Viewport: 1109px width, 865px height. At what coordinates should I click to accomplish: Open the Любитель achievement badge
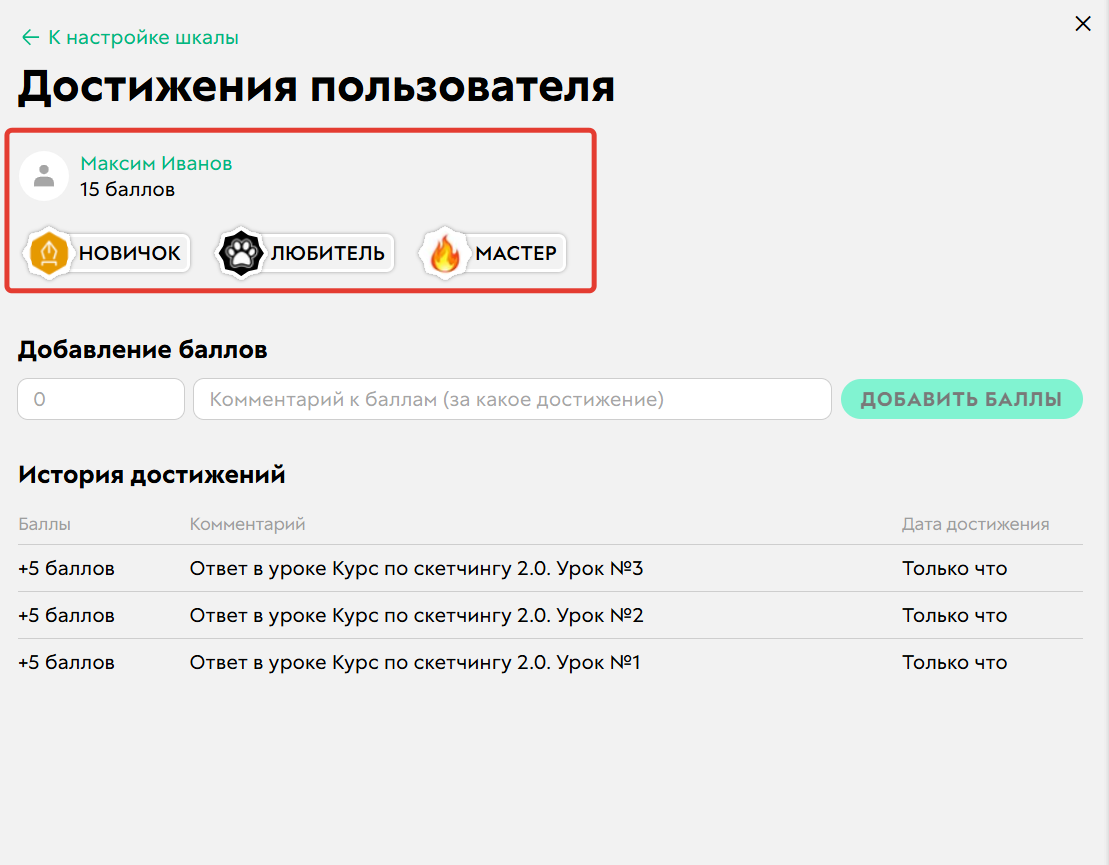pos(304,253)
